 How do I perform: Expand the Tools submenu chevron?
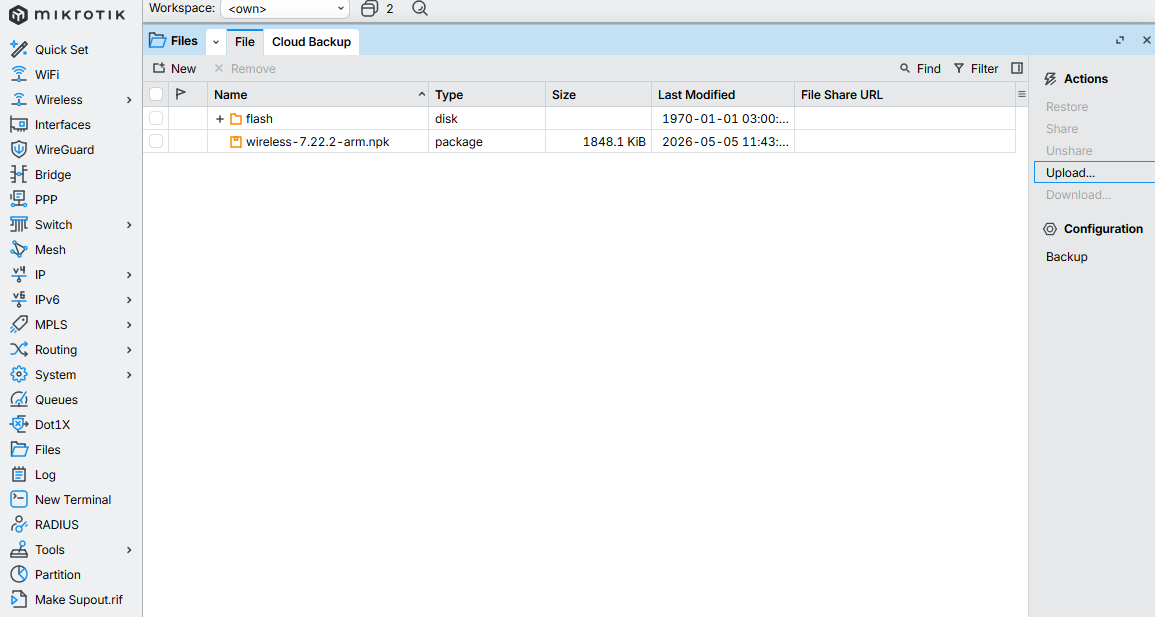pyautogui.click(x=129, y=551)
